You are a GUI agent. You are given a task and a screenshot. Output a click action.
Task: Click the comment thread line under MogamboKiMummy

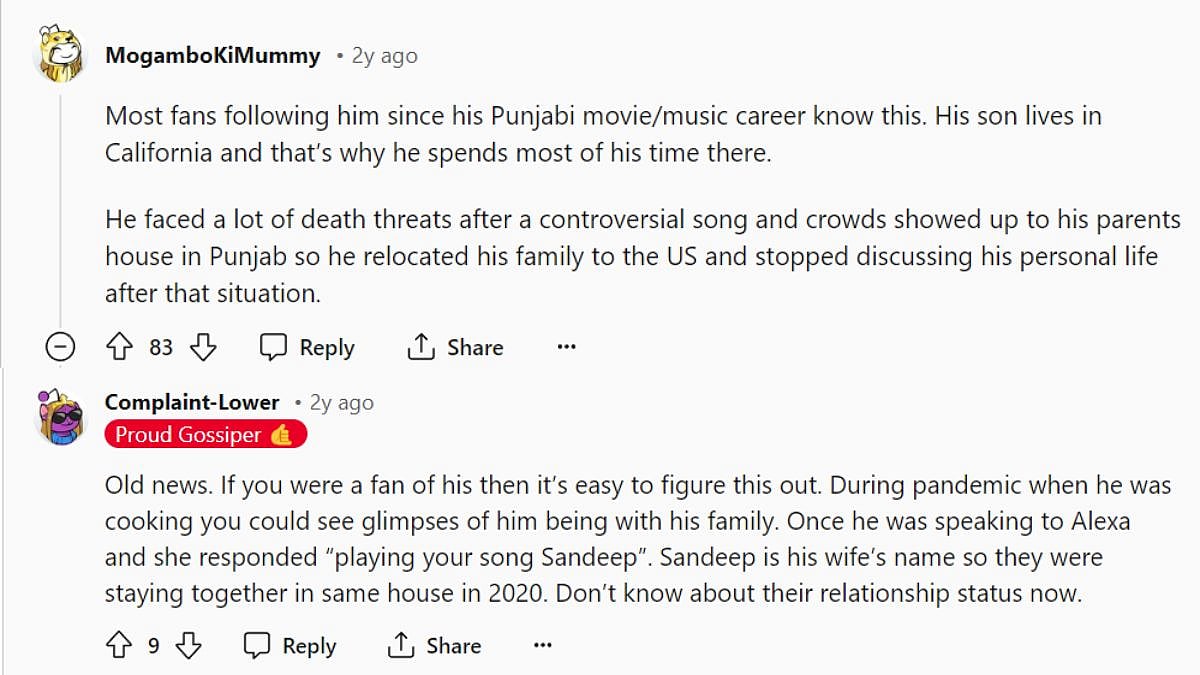[61, 200]
